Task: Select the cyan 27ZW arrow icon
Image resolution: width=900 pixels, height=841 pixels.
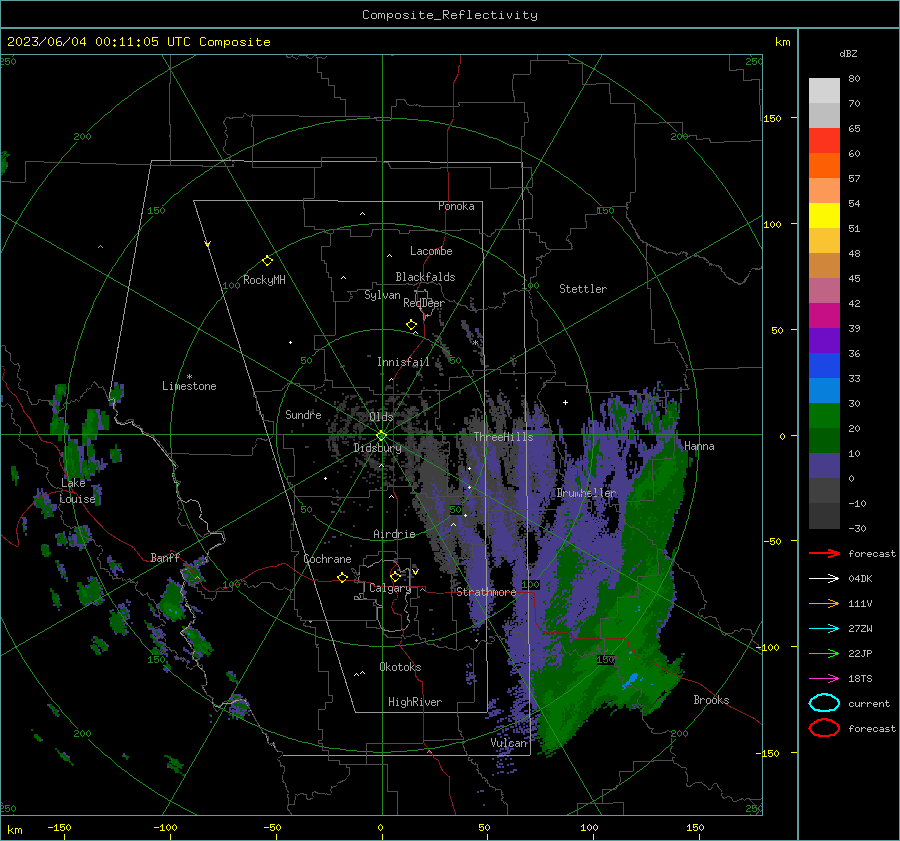Action: pyautogui.click(x=824, y=629)
